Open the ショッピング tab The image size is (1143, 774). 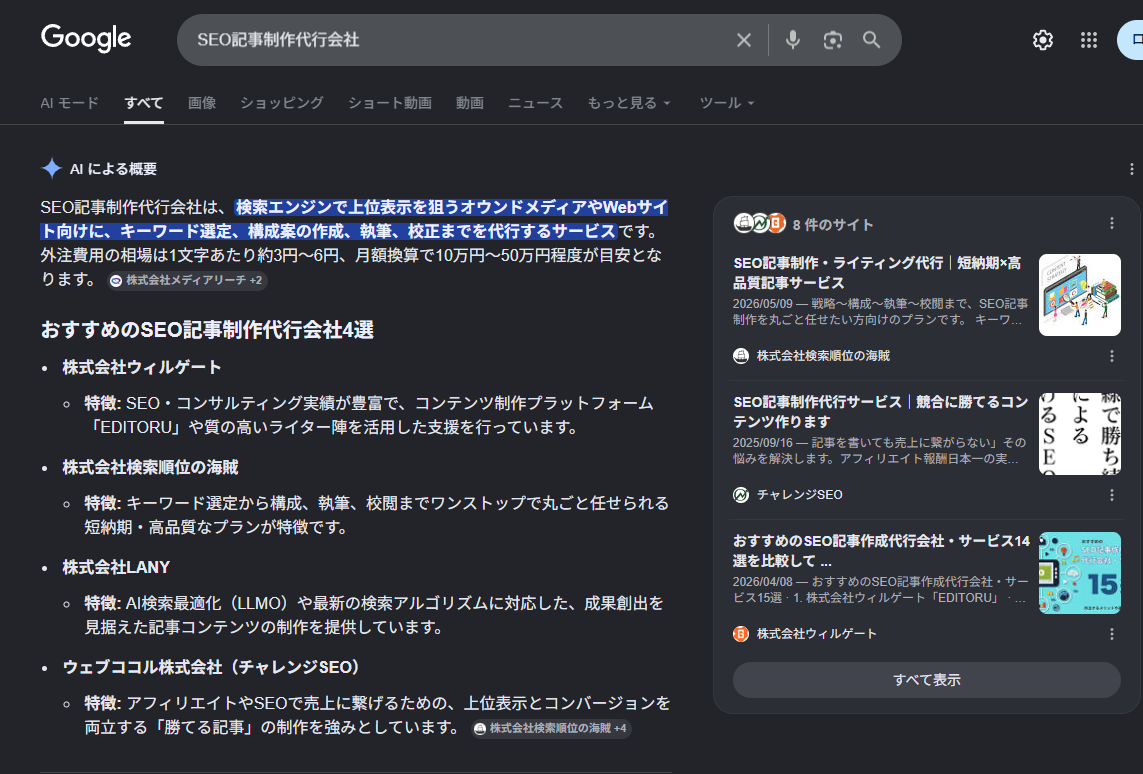point(282,103)
